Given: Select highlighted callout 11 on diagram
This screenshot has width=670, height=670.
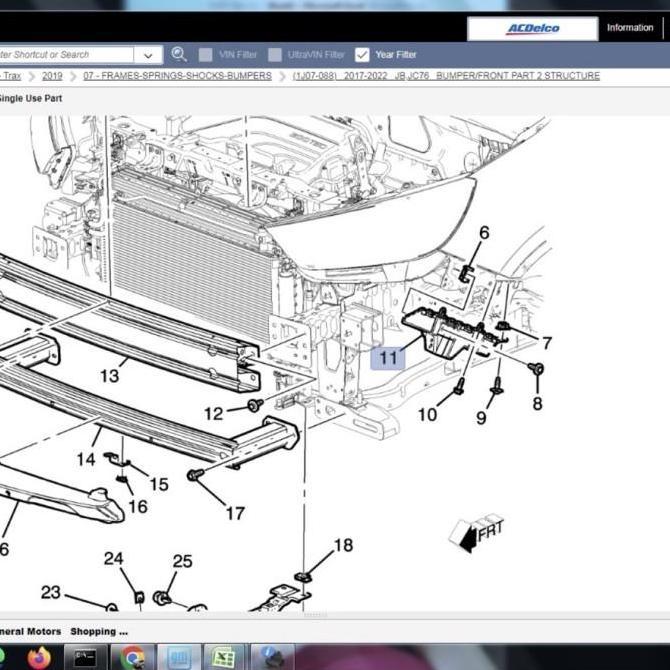Looking at the screenshot, I should 388,358.
